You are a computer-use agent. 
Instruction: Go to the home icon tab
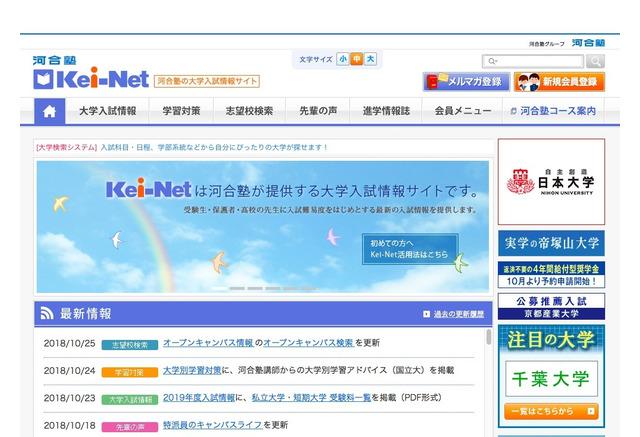coord(49,111)
